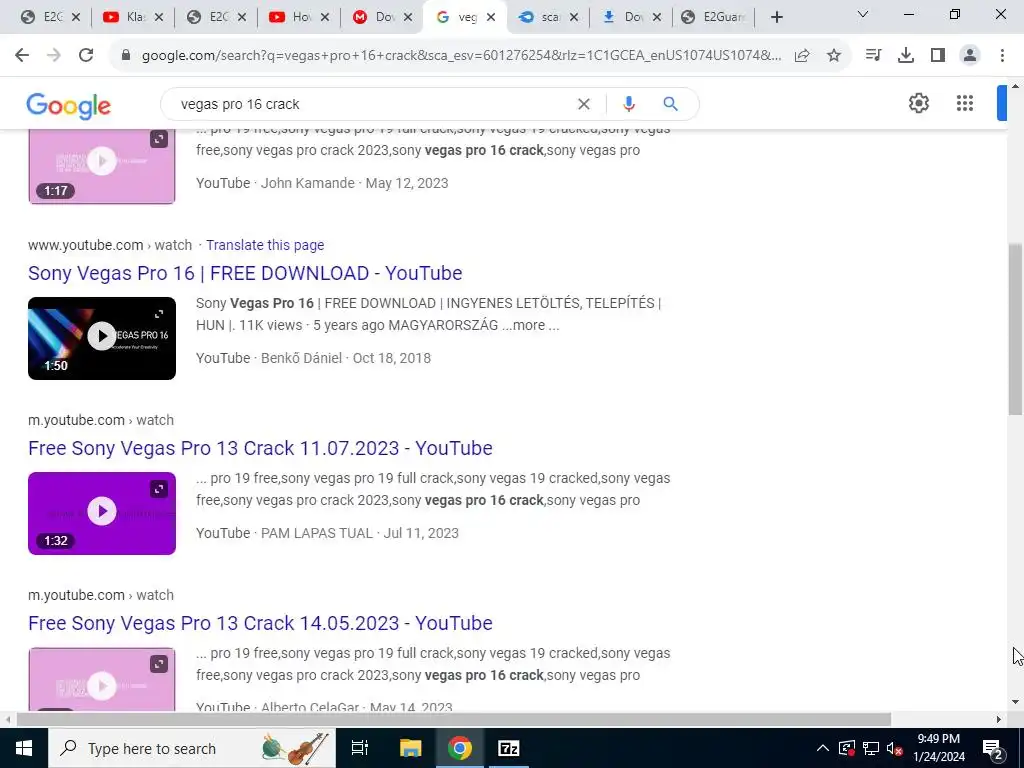
Task: Open Chrome profile avatar
Action: (x=970, y=56)
